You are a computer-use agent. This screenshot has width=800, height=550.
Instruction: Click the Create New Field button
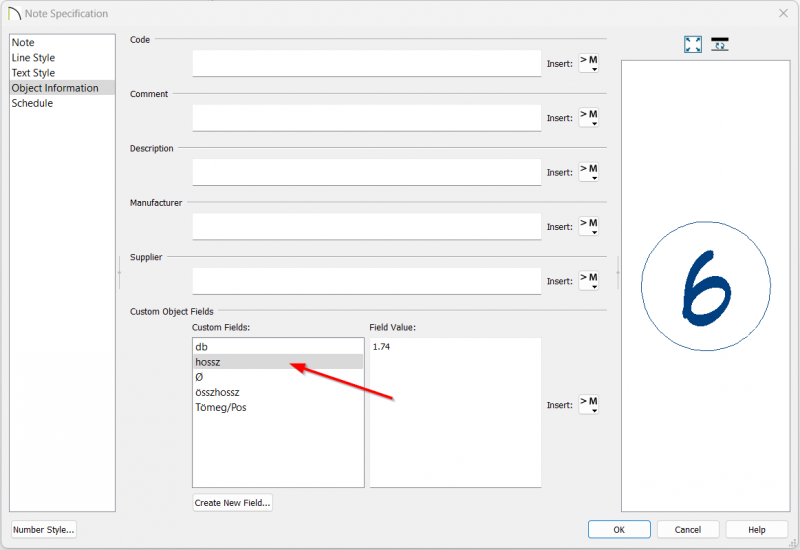click(x=232, y=503)
